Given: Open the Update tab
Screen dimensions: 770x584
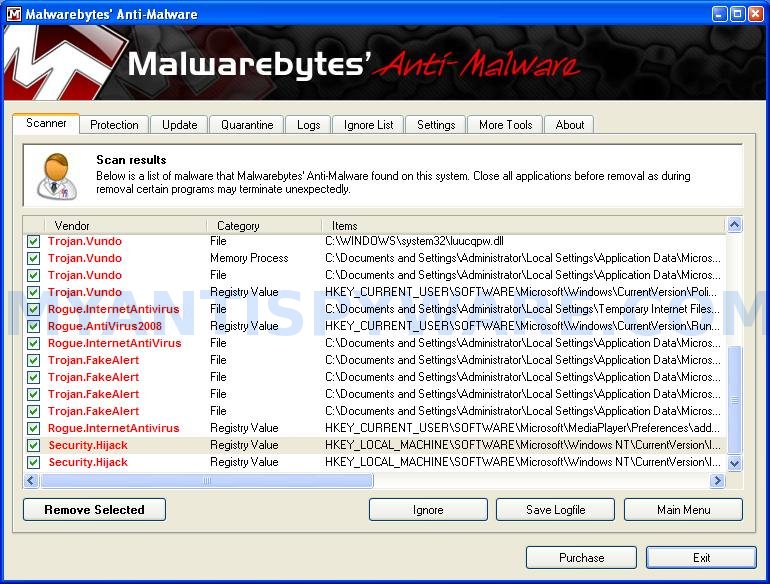Looking at the screenshot, I should click(x=179, y=125).
